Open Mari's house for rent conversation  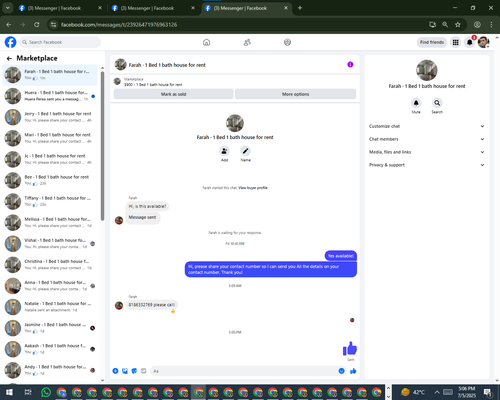(x=50, y=138)
